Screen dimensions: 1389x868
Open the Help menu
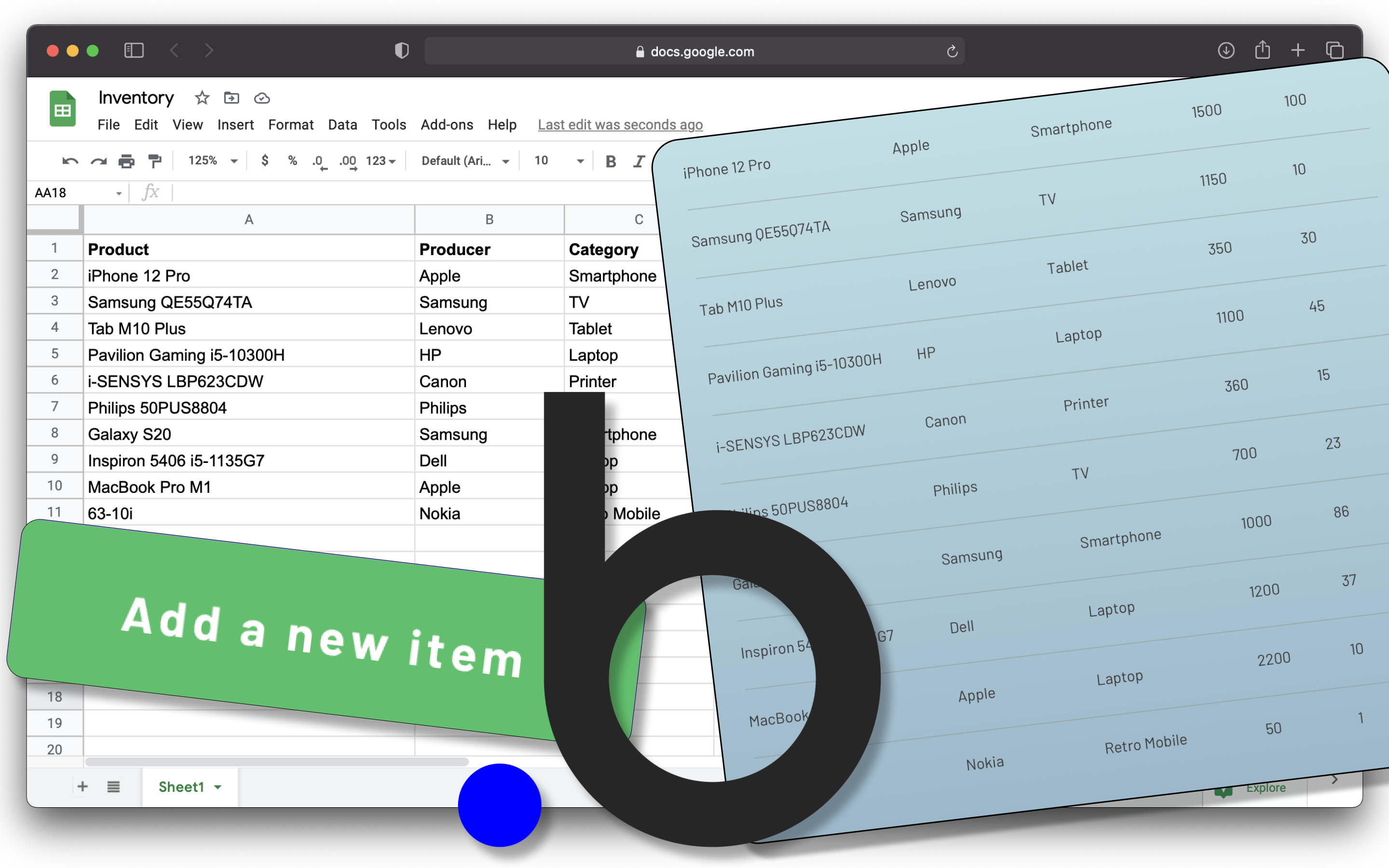tap(502, 124)
